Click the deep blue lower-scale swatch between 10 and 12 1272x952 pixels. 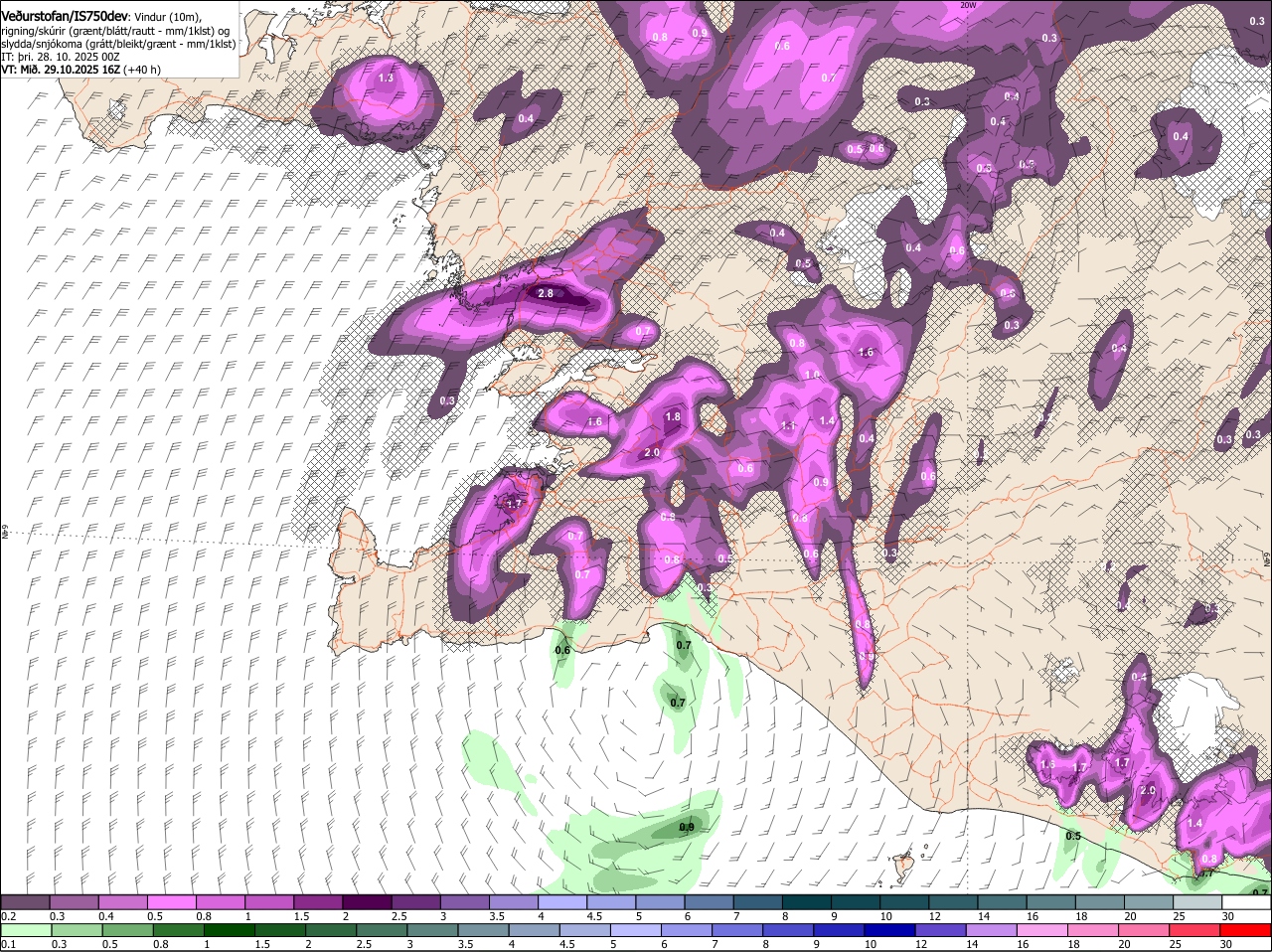pyautogui.click(x=890, y=930)
